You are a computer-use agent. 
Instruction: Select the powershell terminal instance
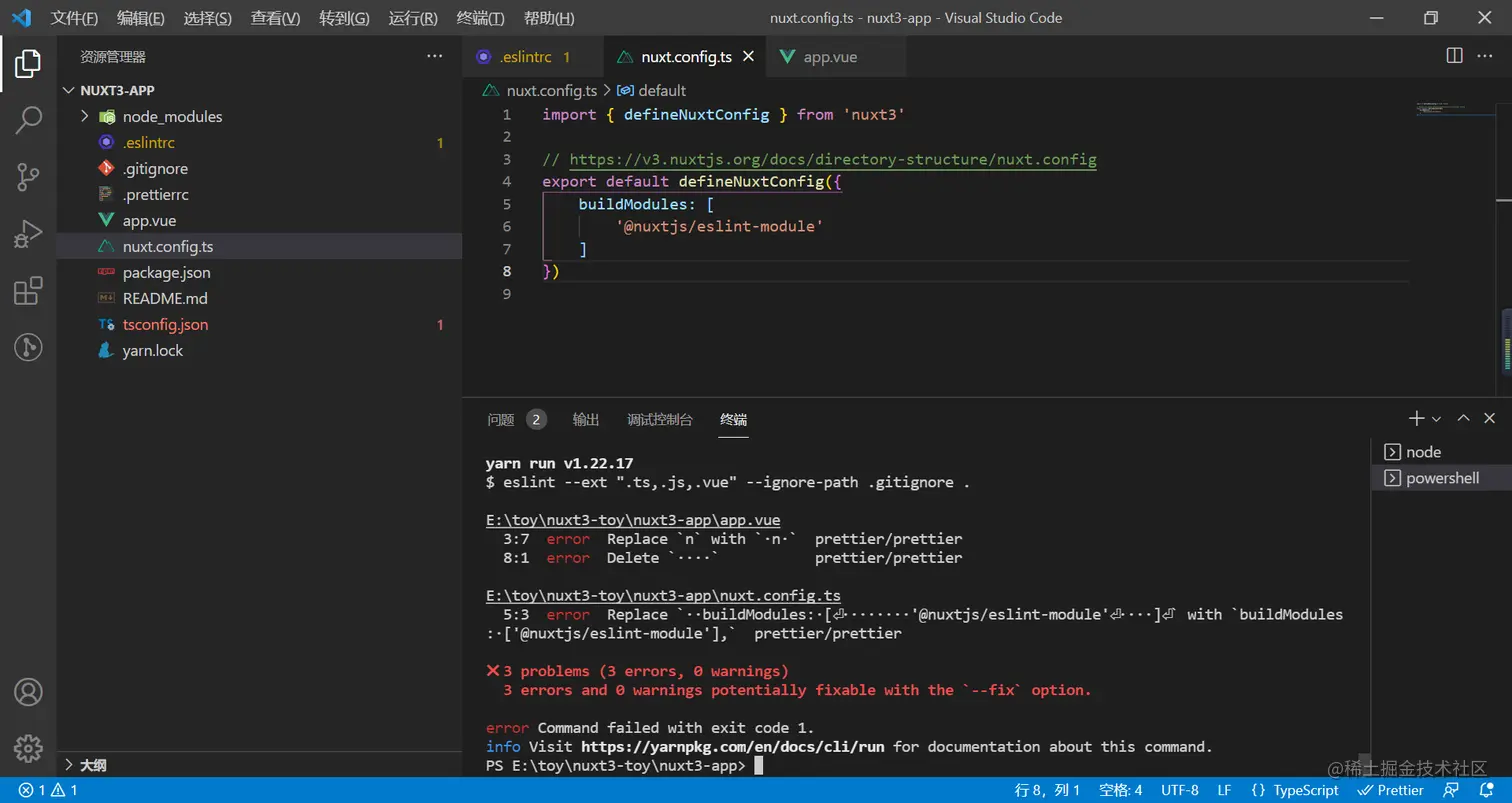pyautogui.click(x=1441, y=478)
